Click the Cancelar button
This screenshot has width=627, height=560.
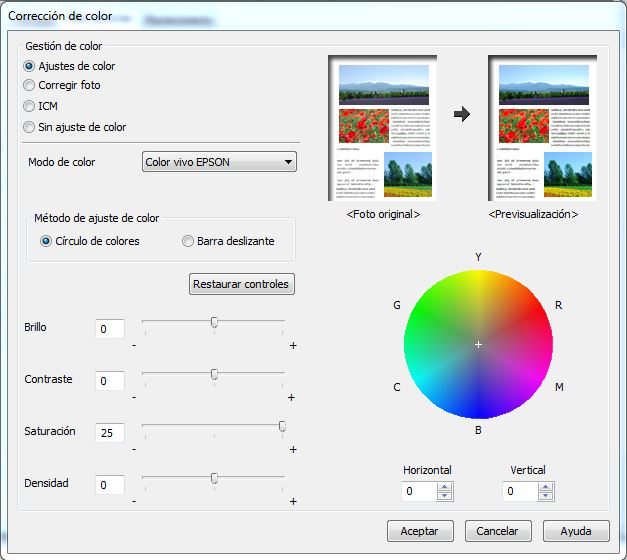click(x=498, y=531)
